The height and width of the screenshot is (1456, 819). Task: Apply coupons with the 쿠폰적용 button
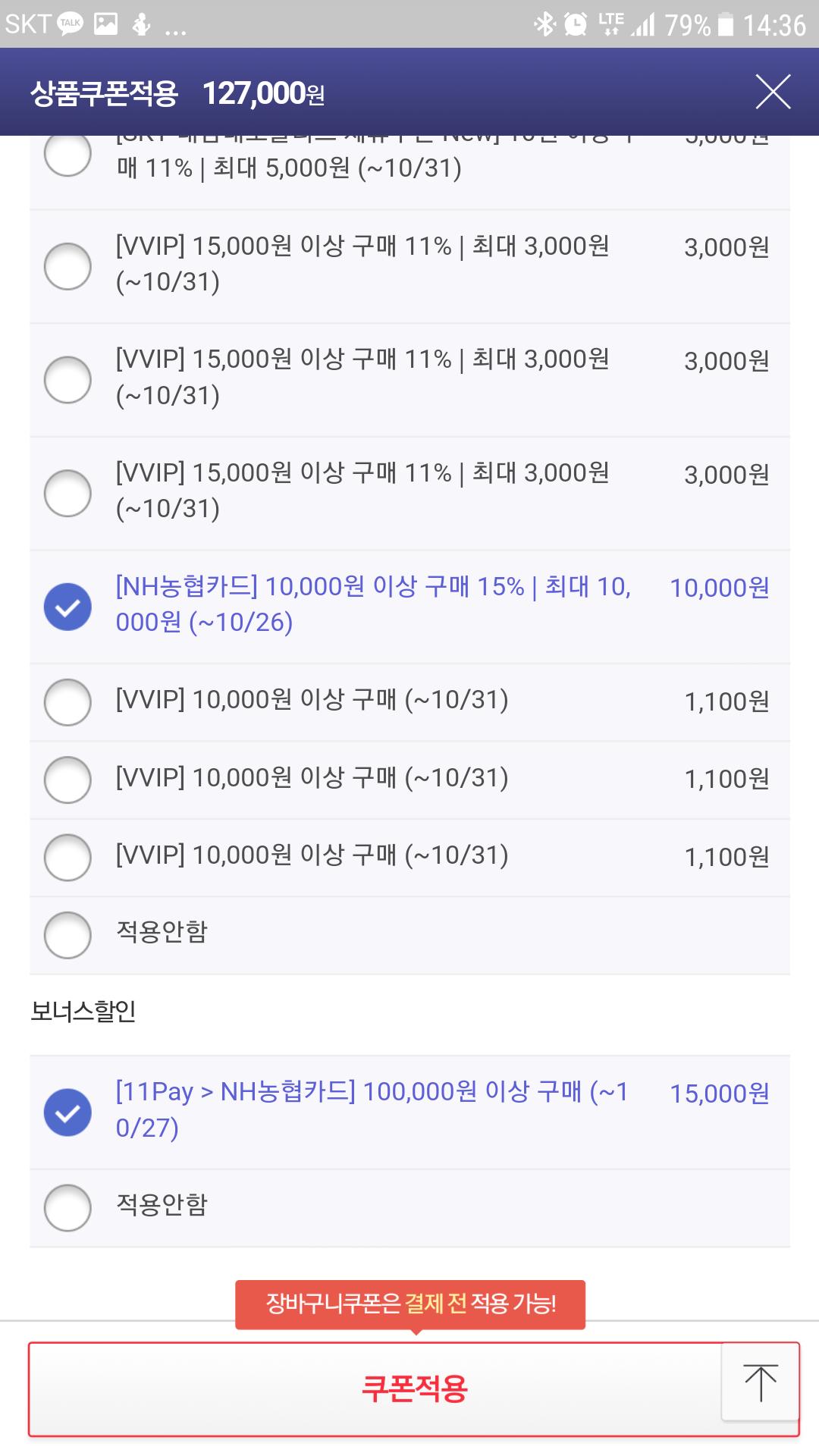click(414, 1389)
